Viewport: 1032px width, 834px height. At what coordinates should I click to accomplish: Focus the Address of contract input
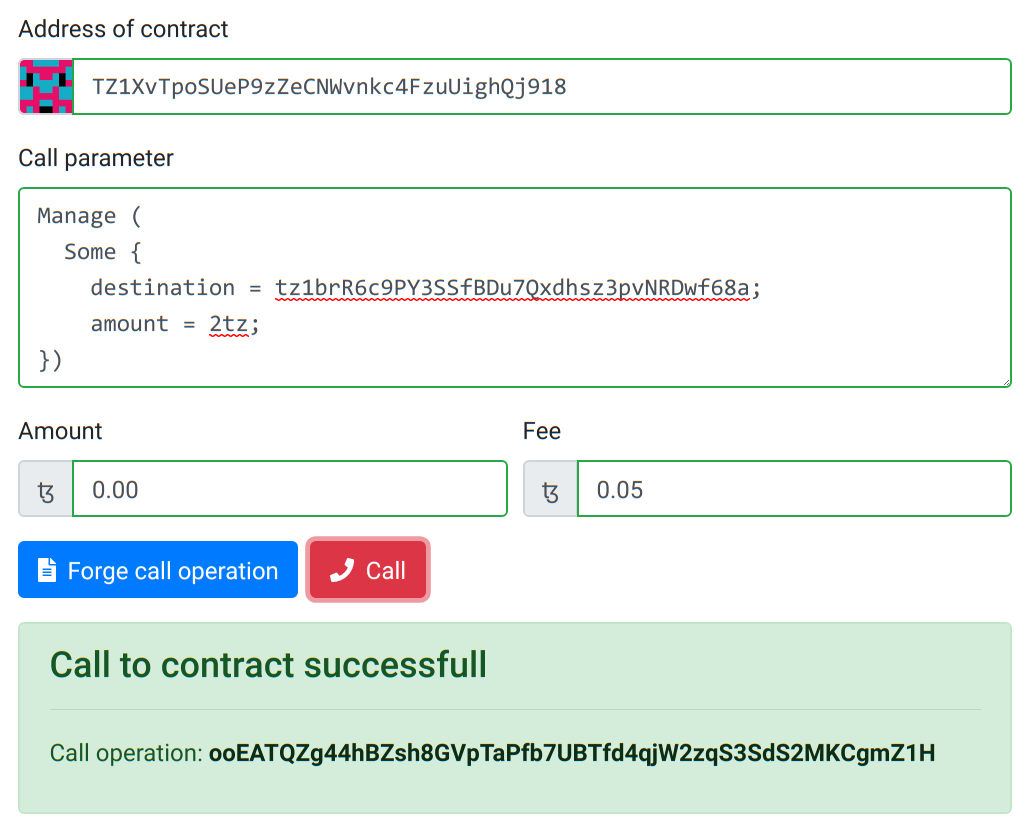coord(540,87)
